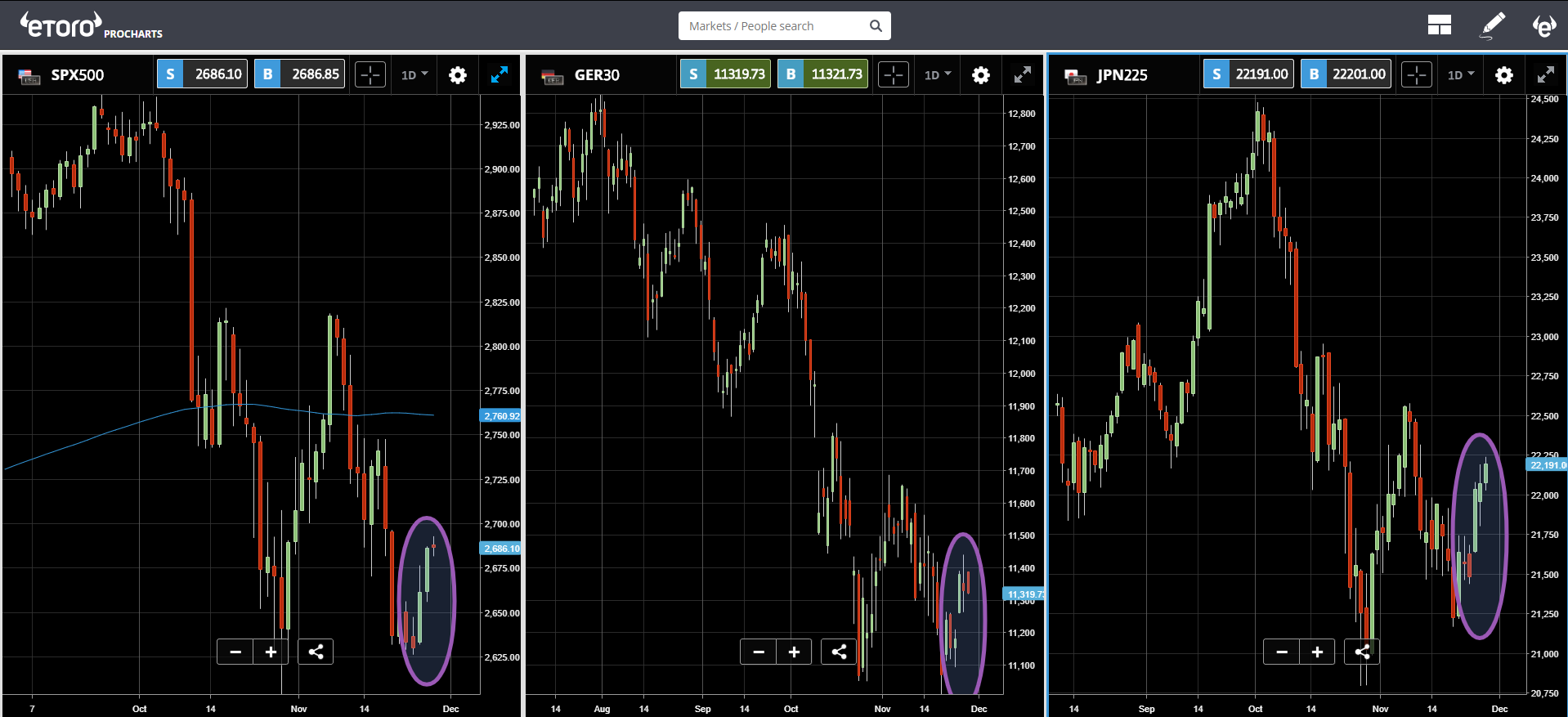Click the Markets / People search field
The height and width of the screenshot is (717, 1568).
click(784, 26)
